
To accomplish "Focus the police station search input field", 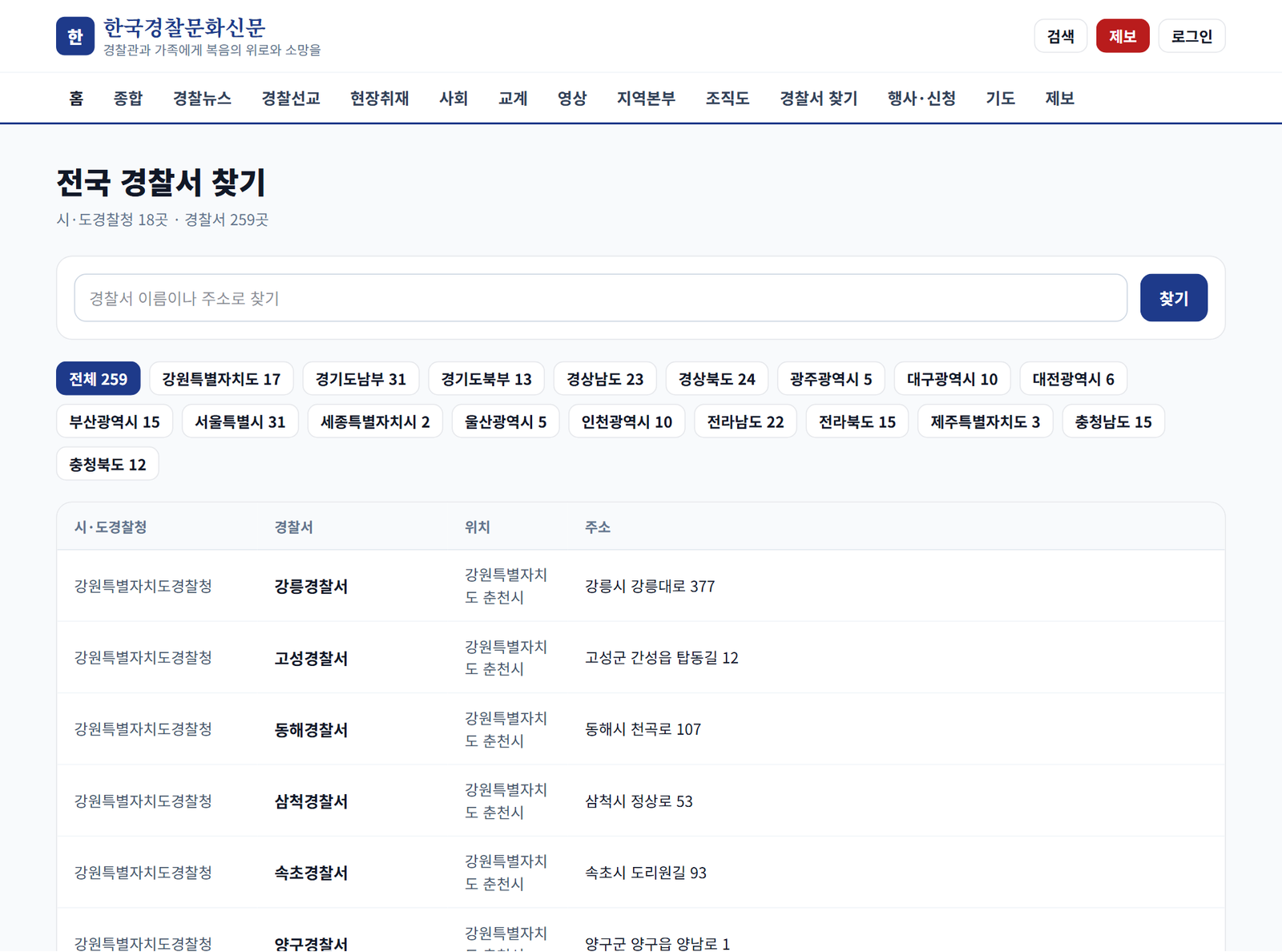I will coord(601,298).
